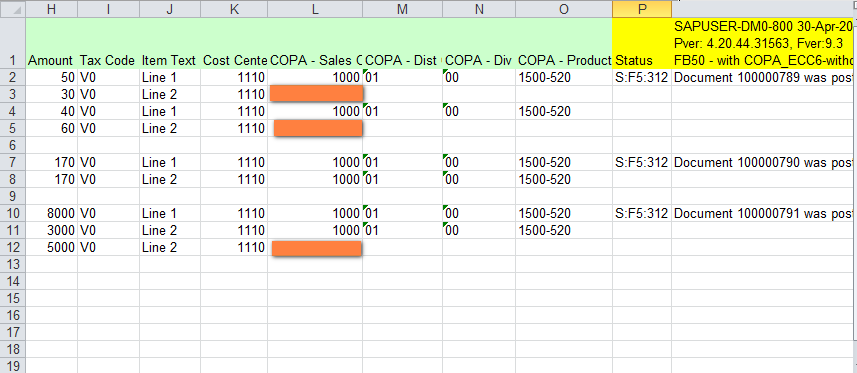This screenshot has width=857, height=373.
Task: Click Line 2 item text in row 5
Action: 170,129
